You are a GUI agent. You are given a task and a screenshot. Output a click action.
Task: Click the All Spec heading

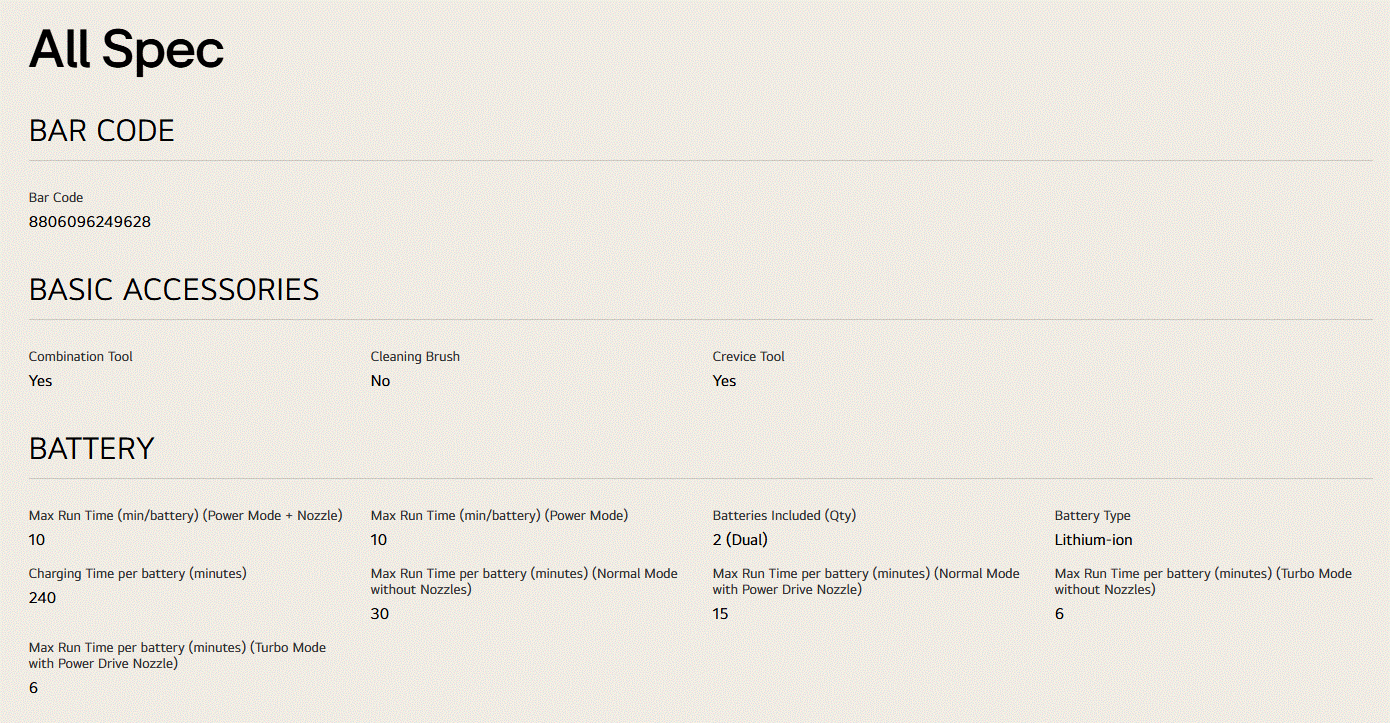click(126, 49)
